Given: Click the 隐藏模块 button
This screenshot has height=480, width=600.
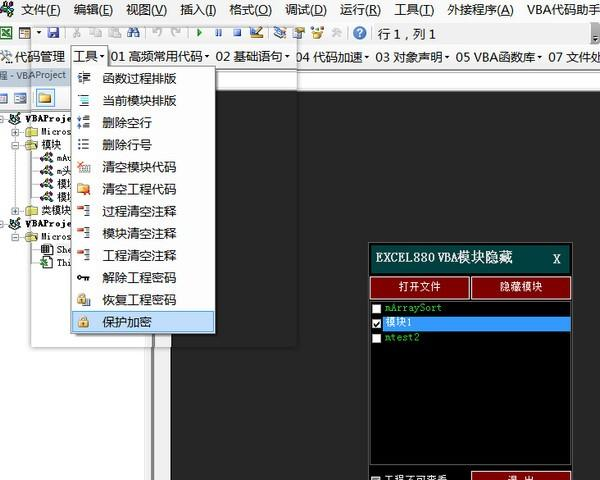Looking at the screenshot, I should point(521,287).
